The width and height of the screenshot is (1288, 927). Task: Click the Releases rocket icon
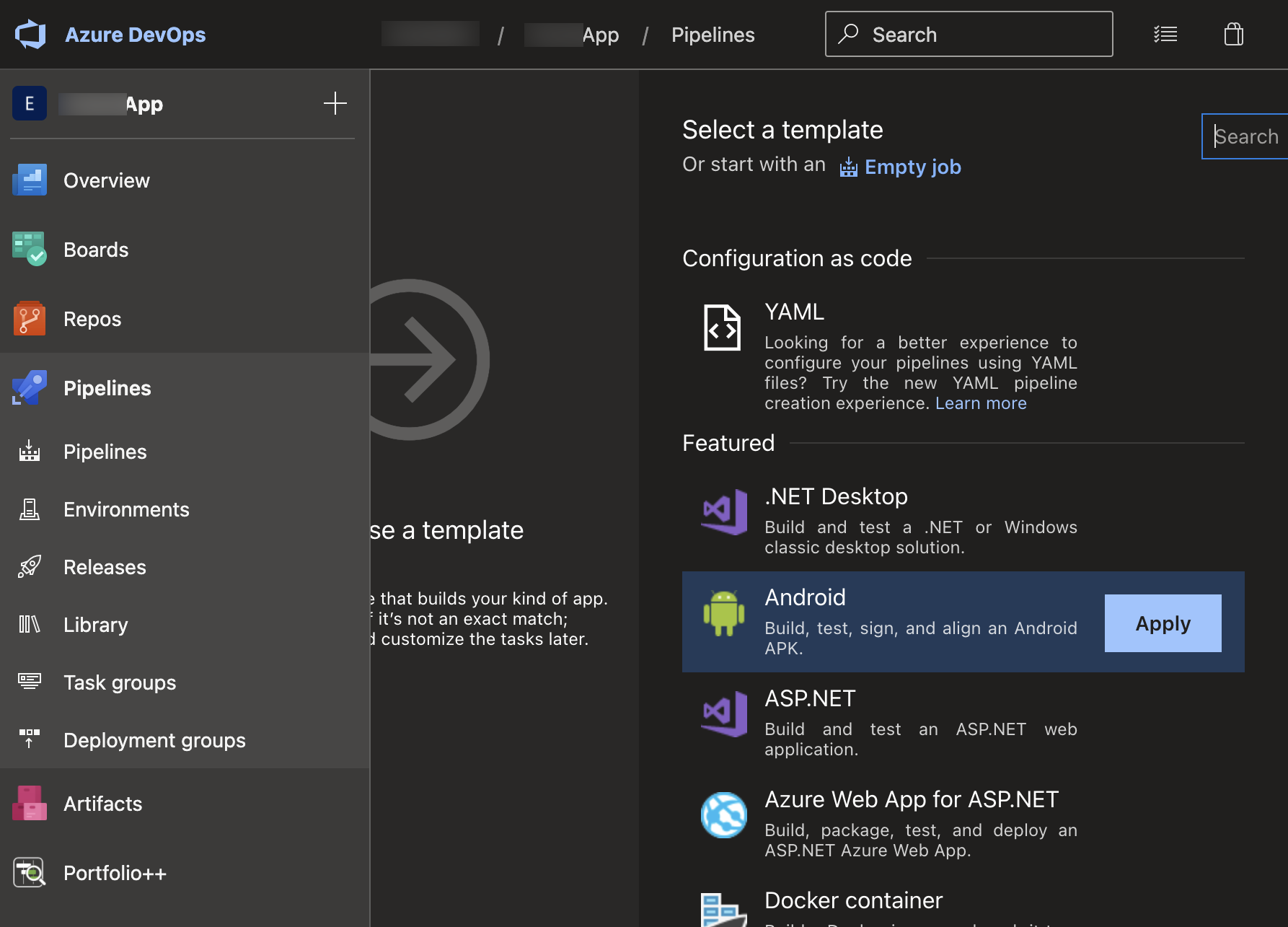click(x=30, y=567)
